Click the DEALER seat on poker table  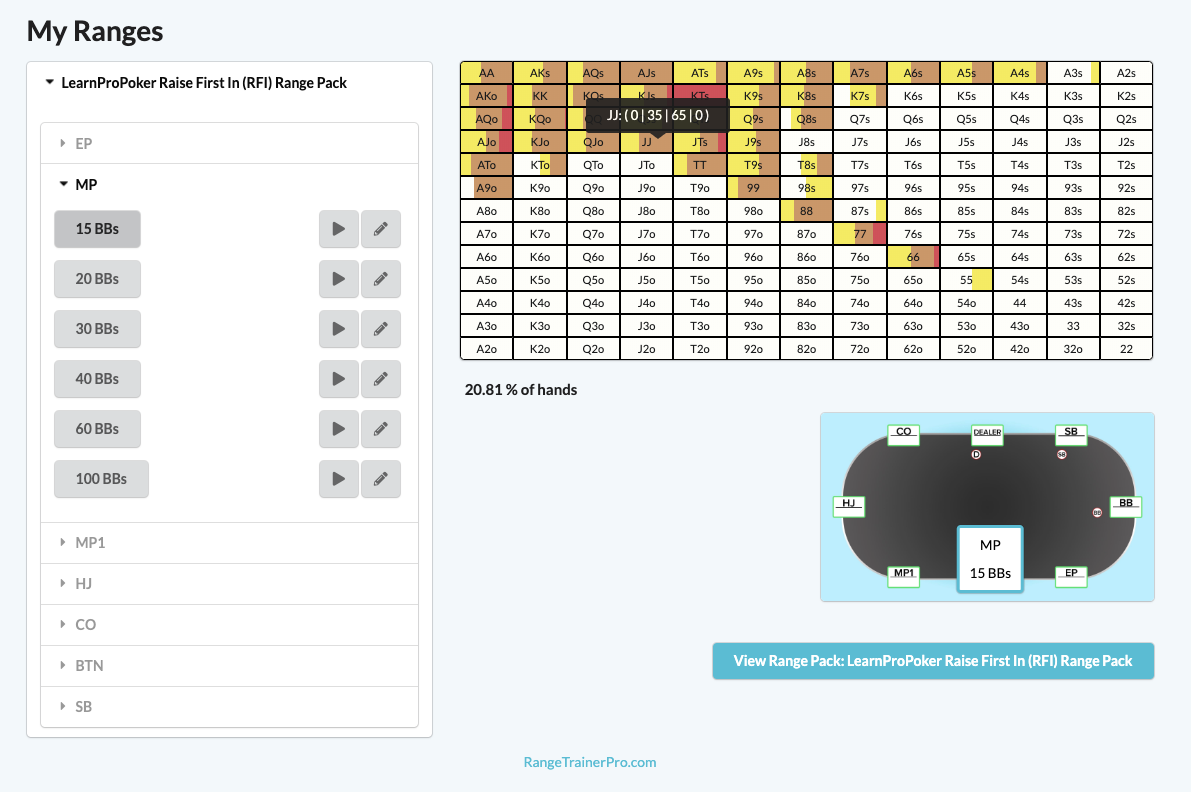pyautogui.click(x=987, y=434)
